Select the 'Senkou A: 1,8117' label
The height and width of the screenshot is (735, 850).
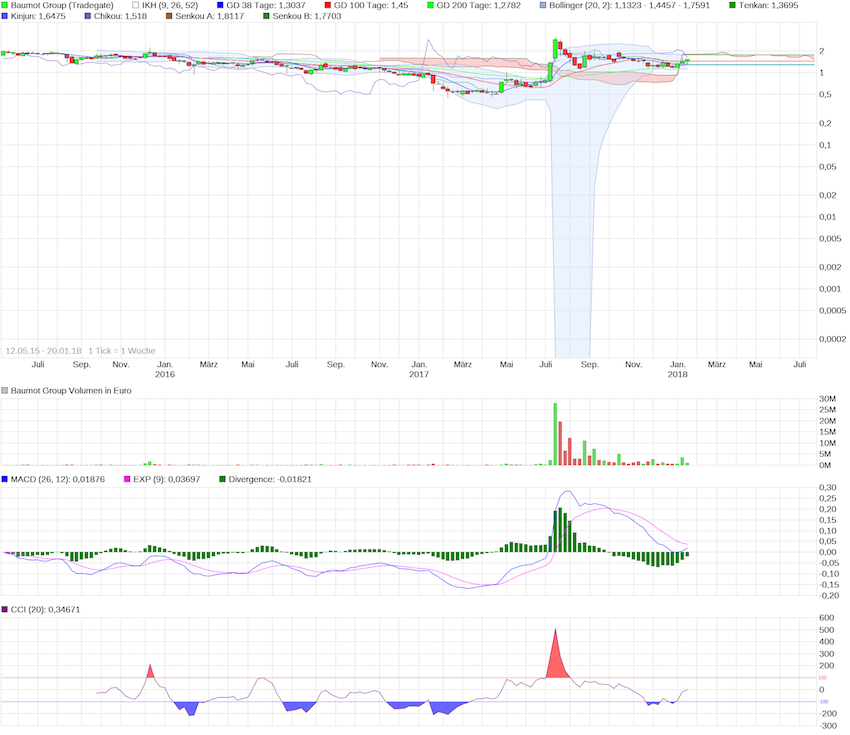point(210,16)
